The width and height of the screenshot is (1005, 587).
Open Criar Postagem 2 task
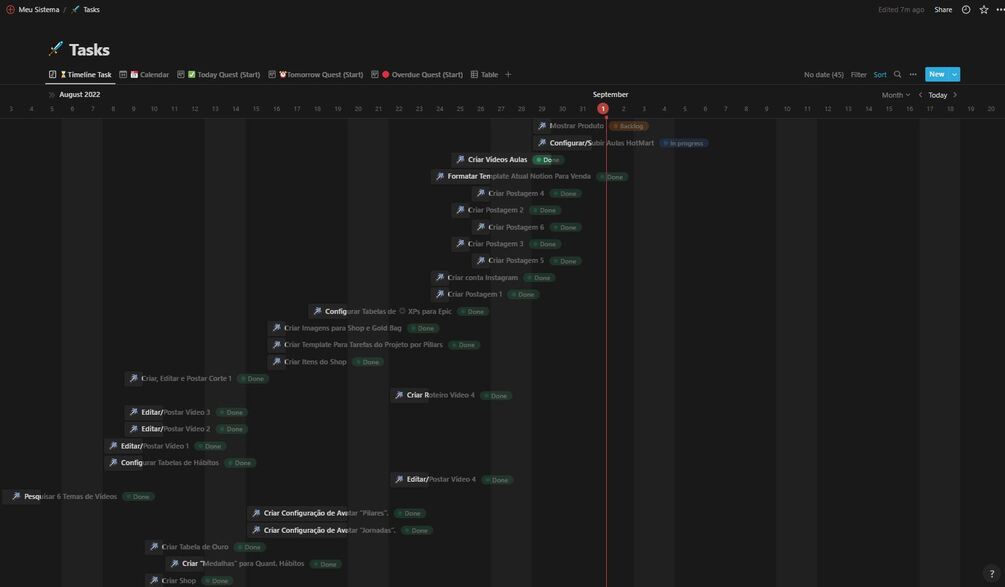[495, 210]
